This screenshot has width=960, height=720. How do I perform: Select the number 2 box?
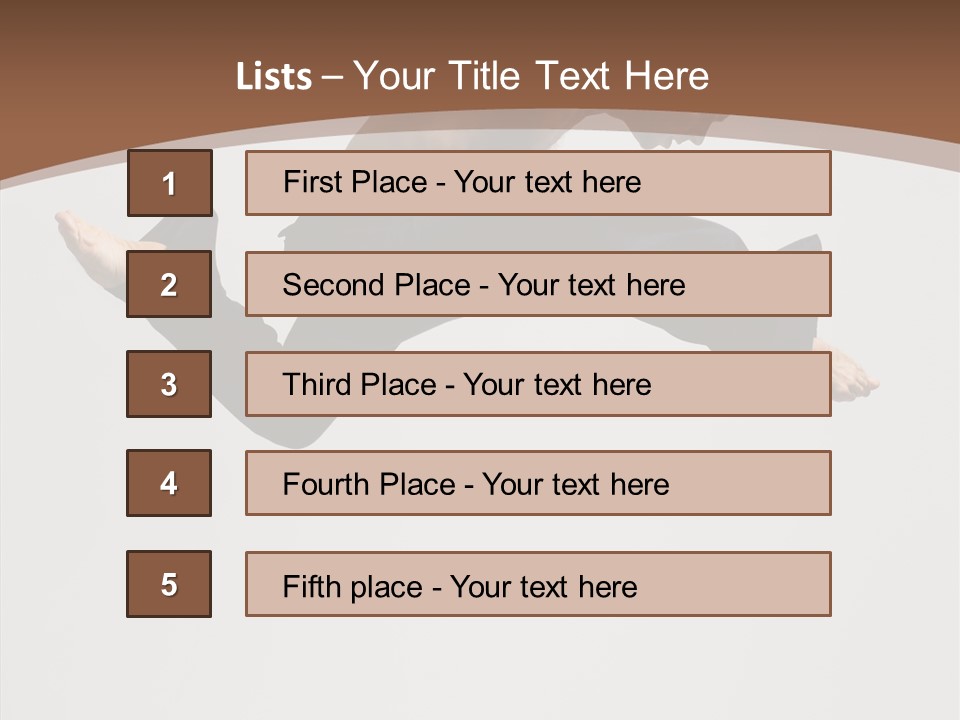click(169, 284)
